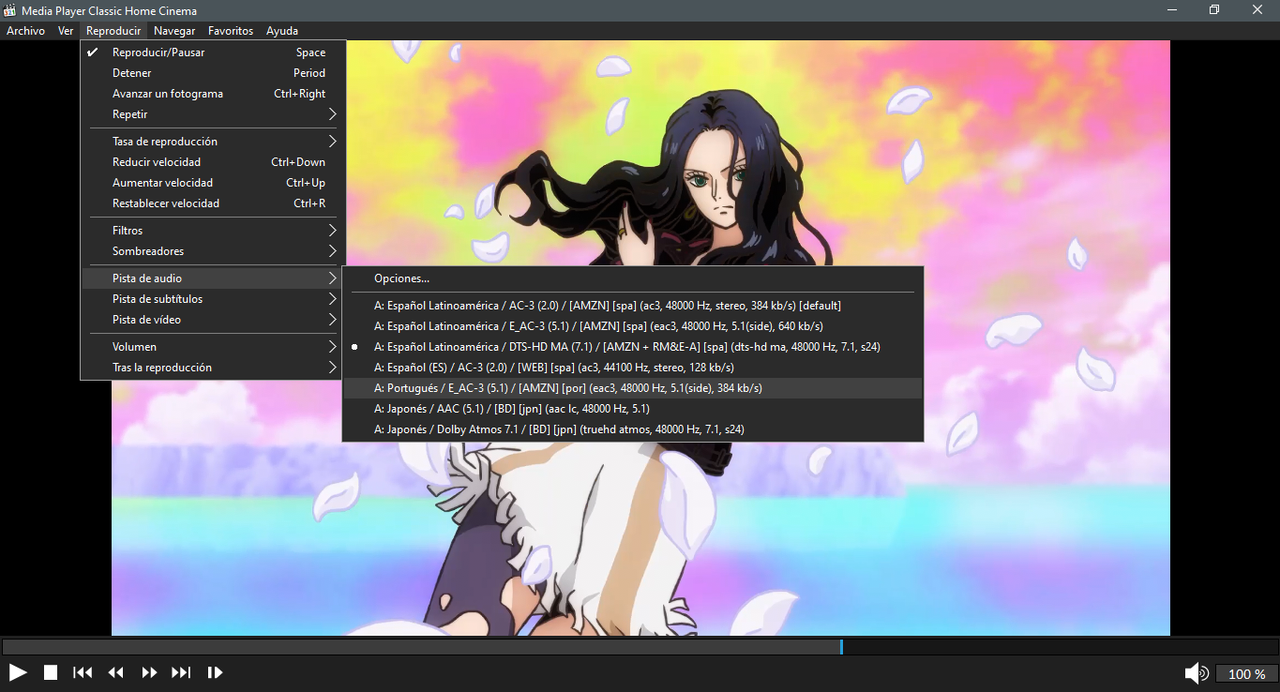Click the 100 % volume level box
1280x692 pixels.
(x=1246, y=674)
